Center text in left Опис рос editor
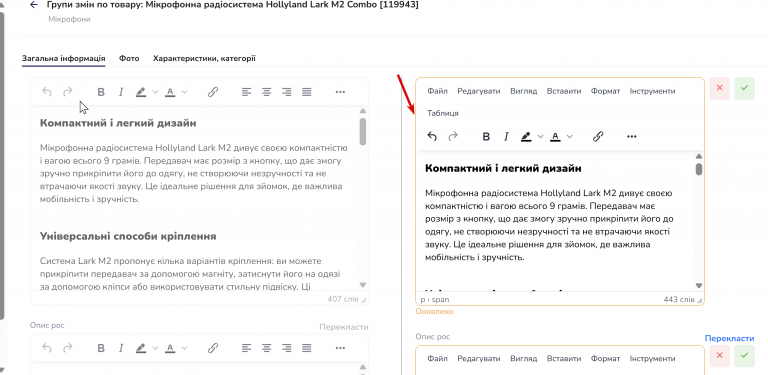768x375 pixels. 266,348
